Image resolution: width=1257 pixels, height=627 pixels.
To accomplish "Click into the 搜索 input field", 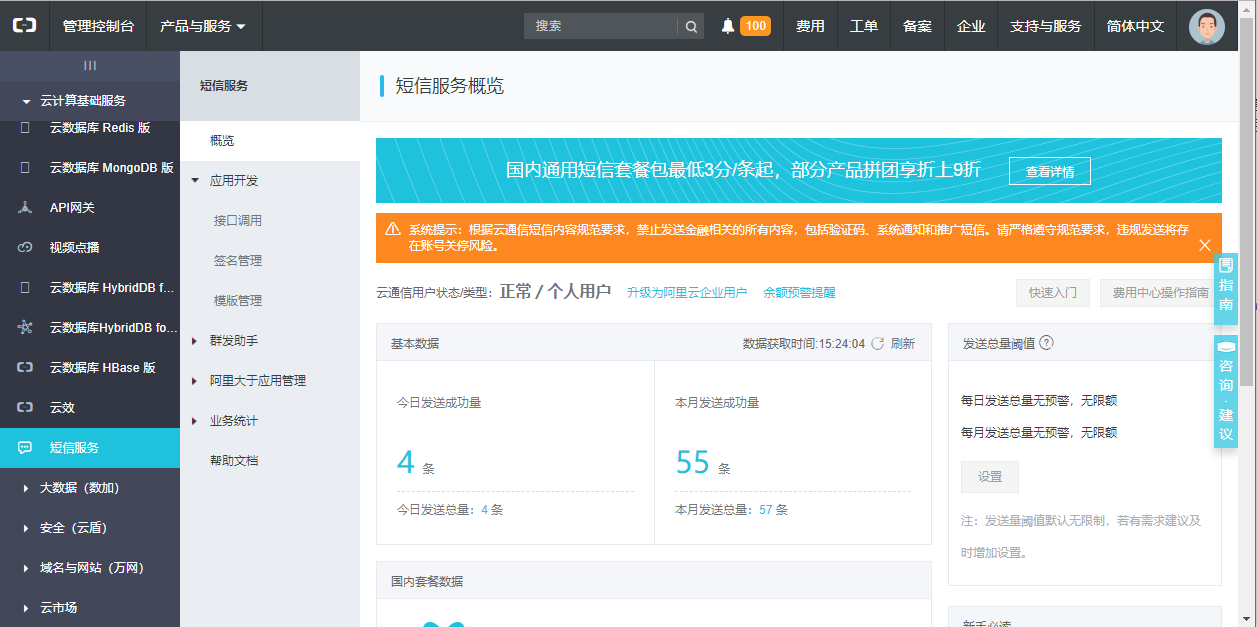I will (x=602, y=26).
